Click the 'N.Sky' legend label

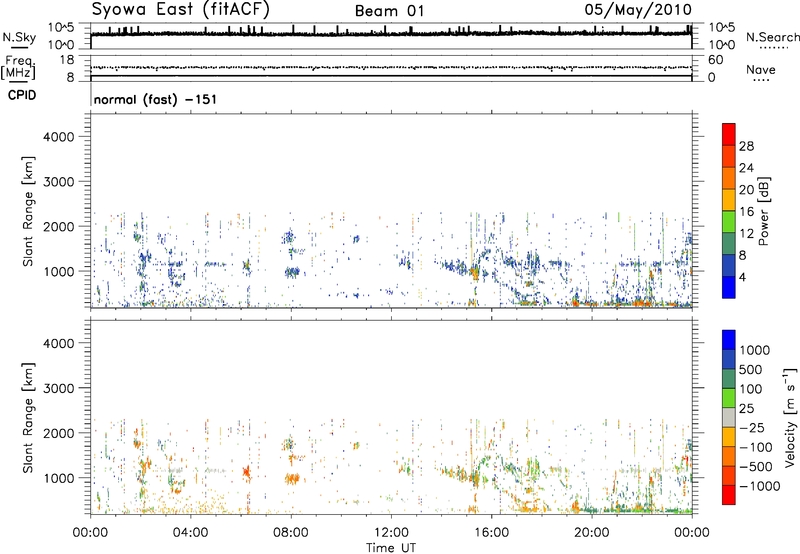pyautogui.click(x=19, y=37)
